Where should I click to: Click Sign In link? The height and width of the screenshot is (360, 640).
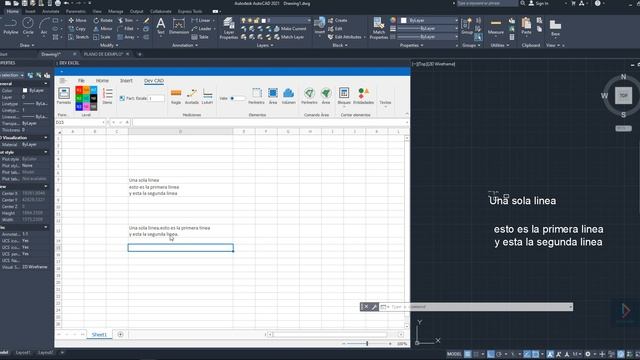click(x=539, y=3)
